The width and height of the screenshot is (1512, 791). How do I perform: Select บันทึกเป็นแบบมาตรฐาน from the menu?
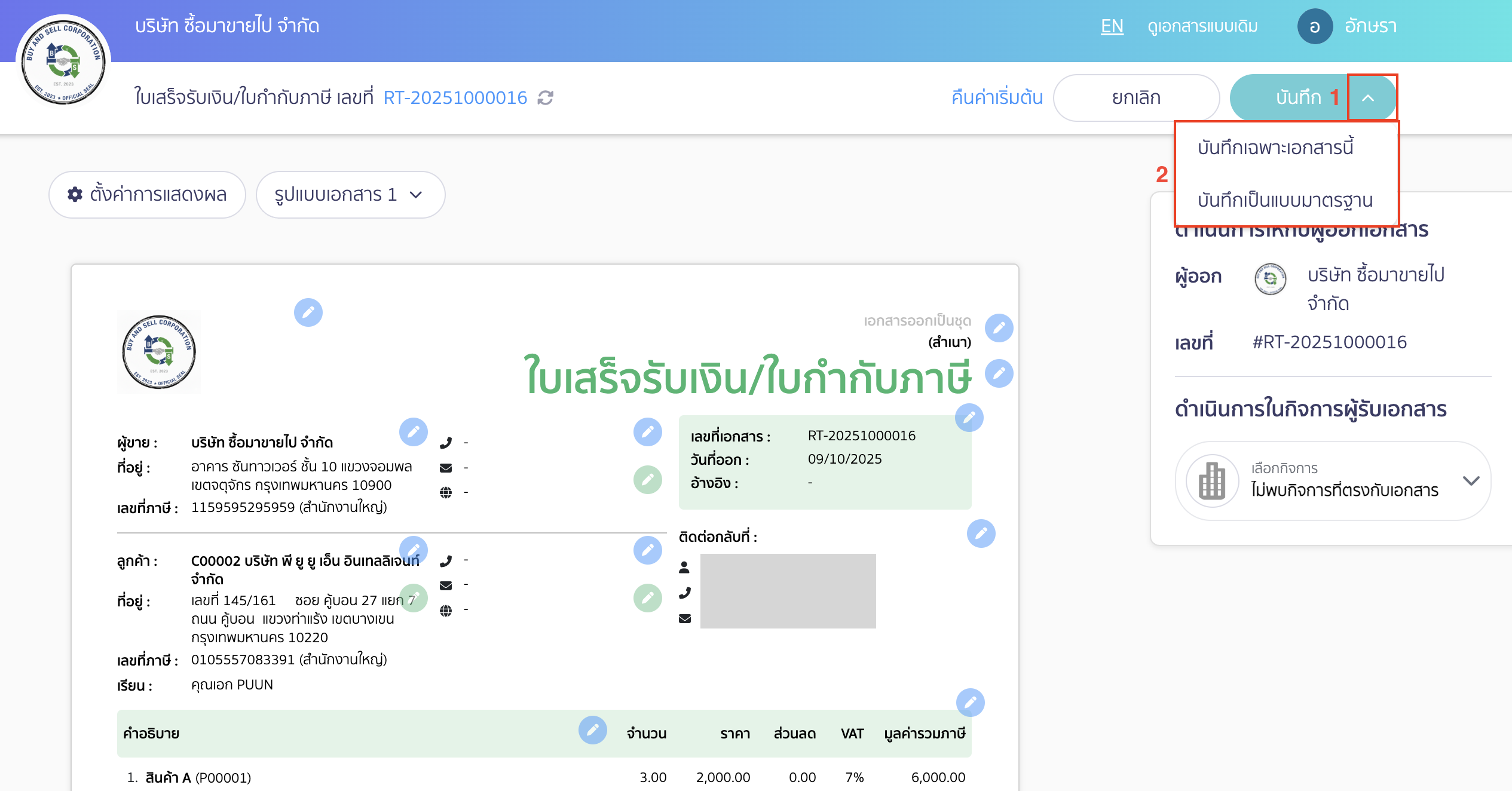pos(1285,201)
